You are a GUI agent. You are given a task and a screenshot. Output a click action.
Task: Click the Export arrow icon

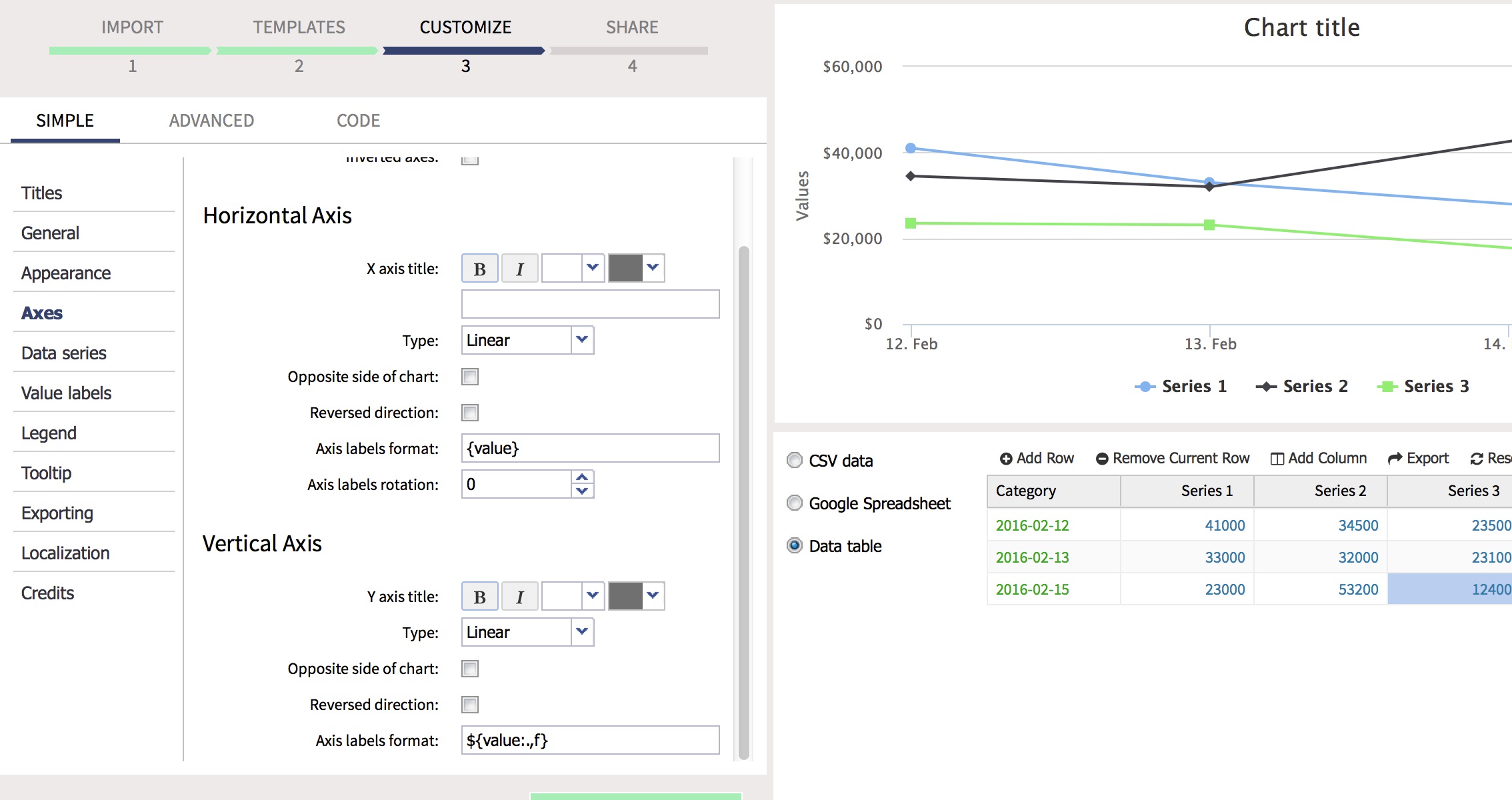[x=1395, y=459]
